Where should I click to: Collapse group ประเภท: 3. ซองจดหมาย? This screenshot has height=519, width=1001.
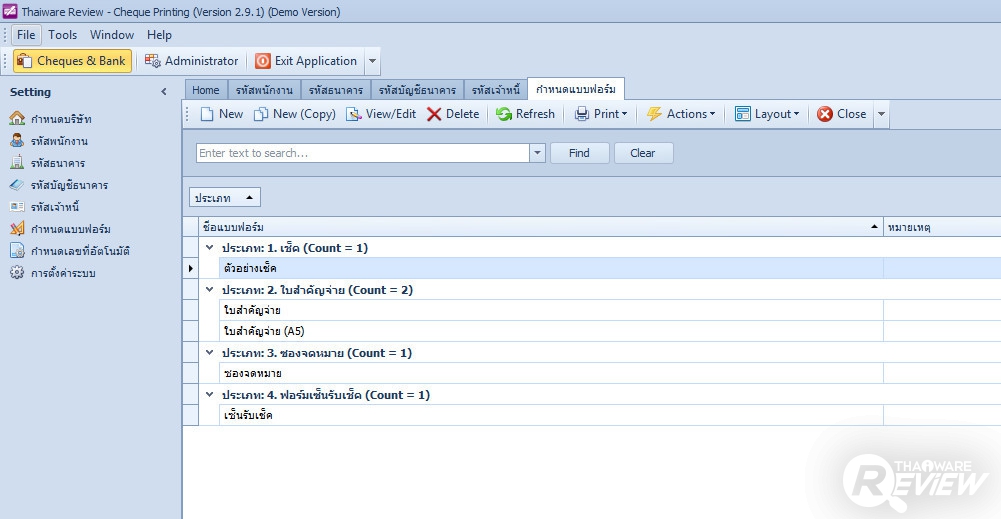pos(209,352)
